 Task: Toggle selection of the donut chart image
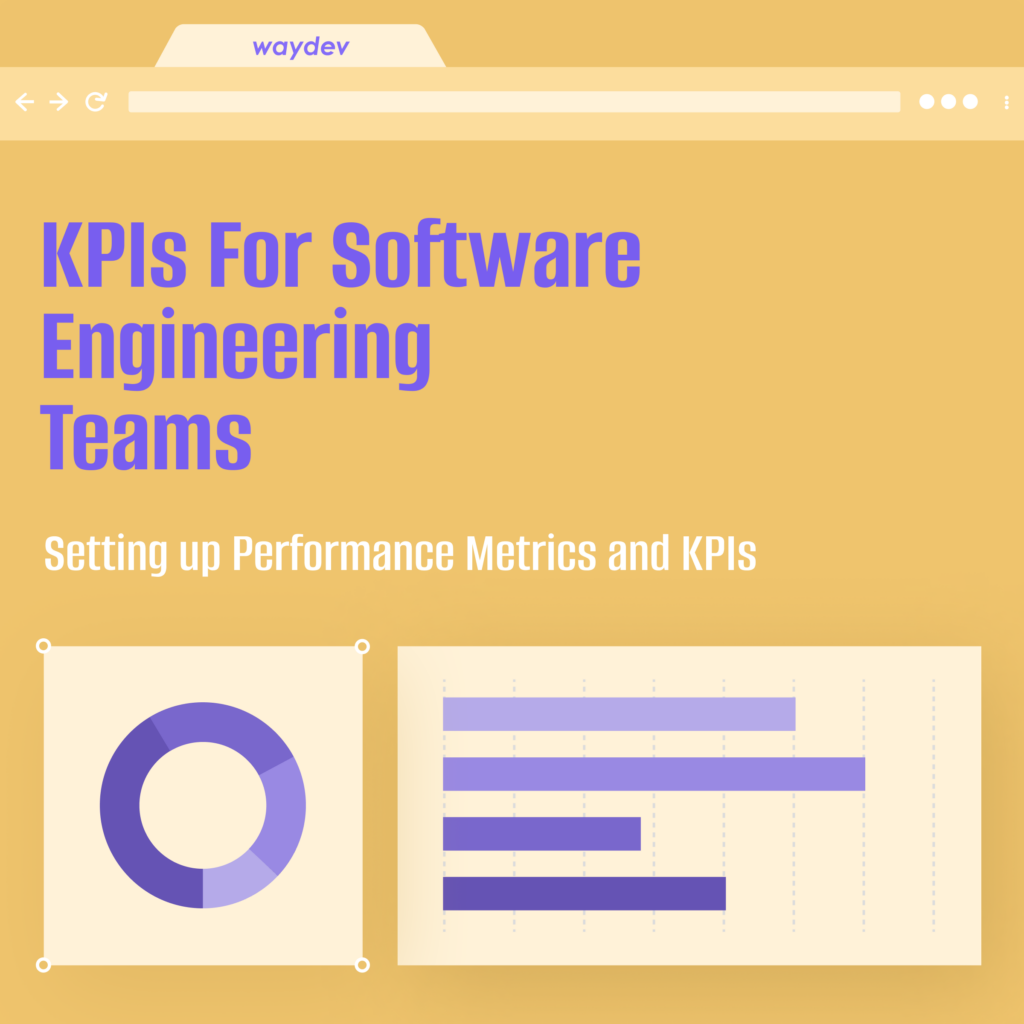click(x=202, y=805)
